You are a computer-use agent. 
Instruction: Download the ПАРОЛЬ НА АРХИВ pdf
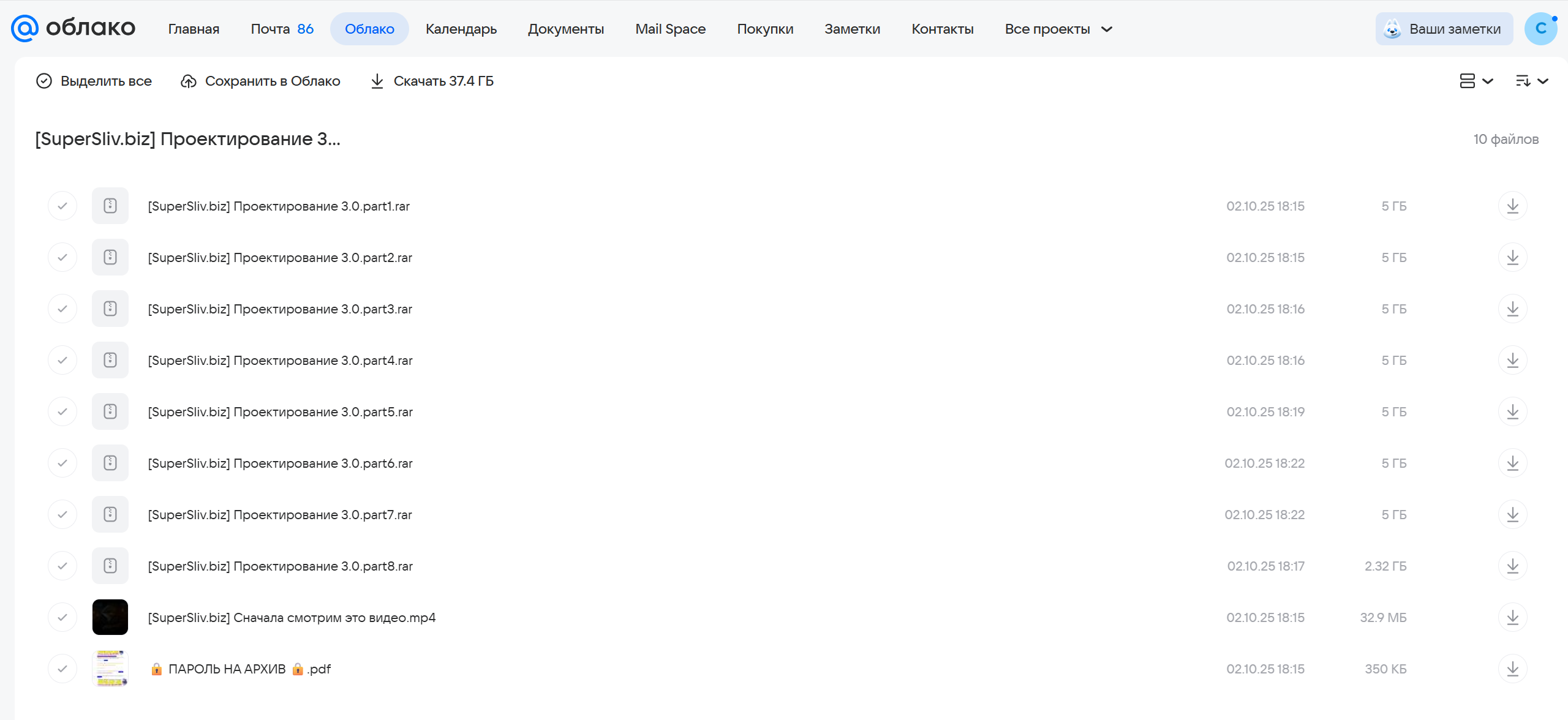[1512, 669]
